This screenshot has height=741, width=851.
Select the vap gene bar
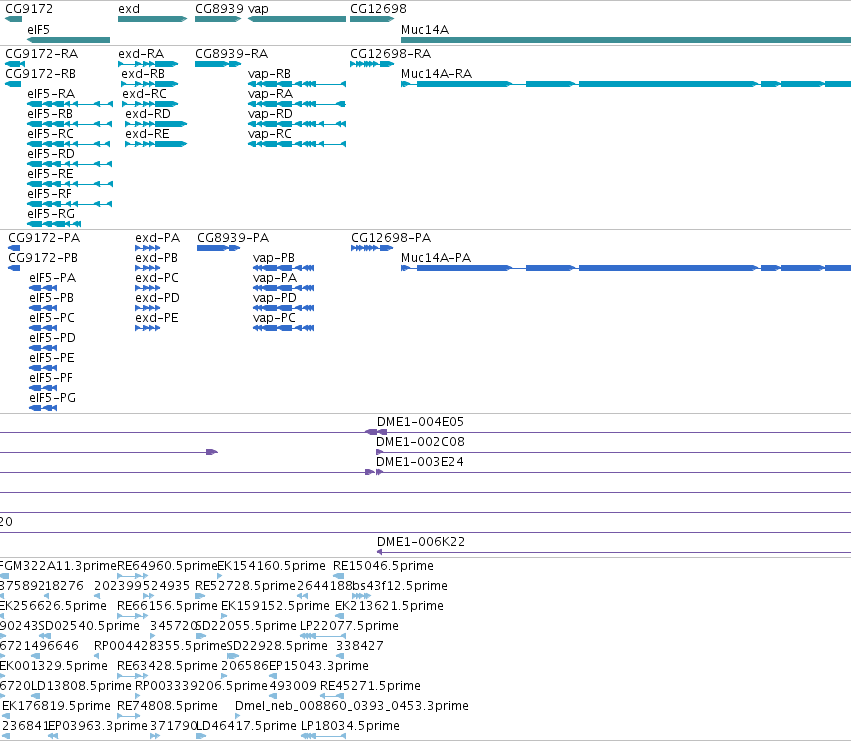[x=297, y=19]
